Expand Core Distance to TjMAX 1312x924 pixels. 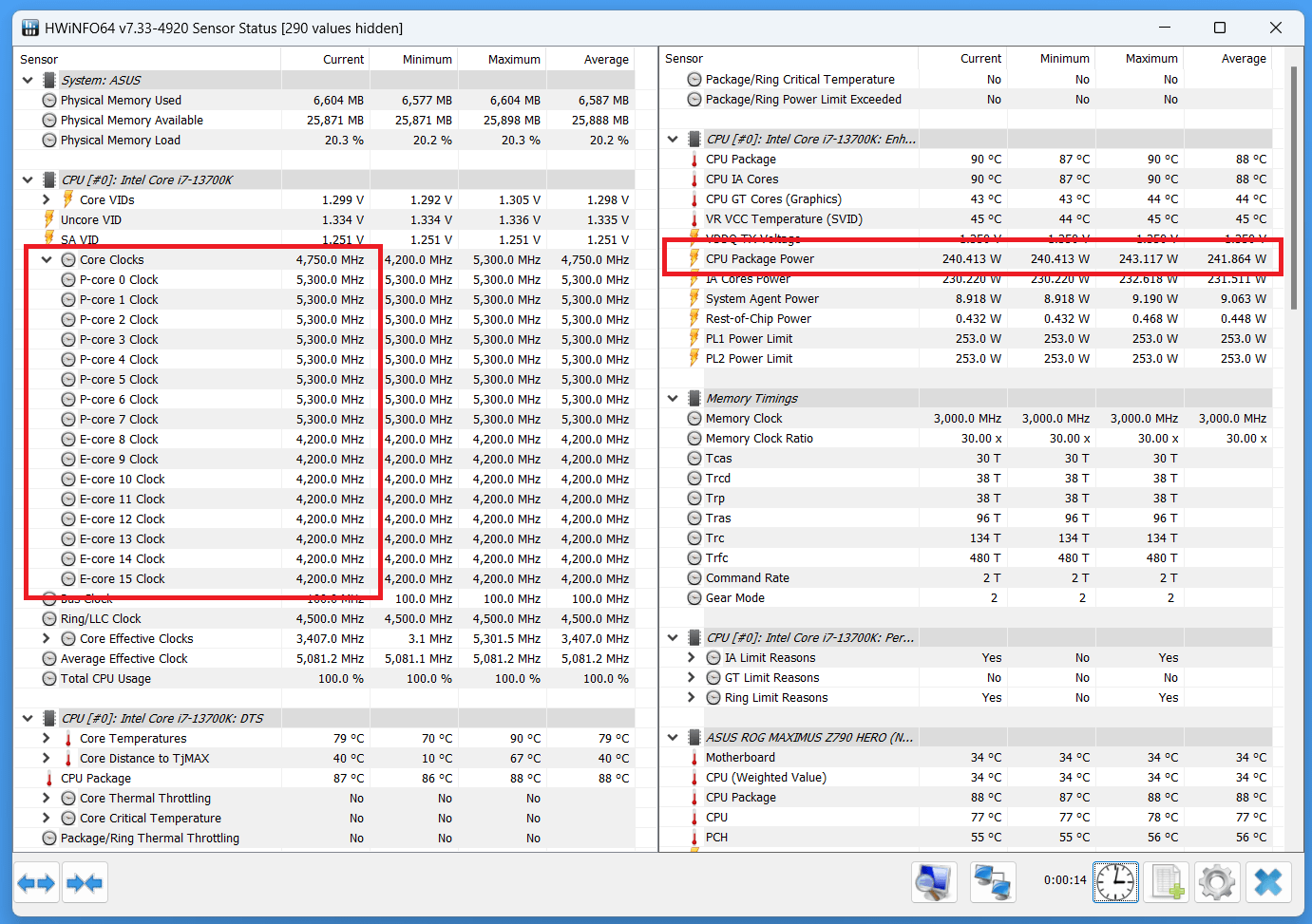[x=47, y=758]
